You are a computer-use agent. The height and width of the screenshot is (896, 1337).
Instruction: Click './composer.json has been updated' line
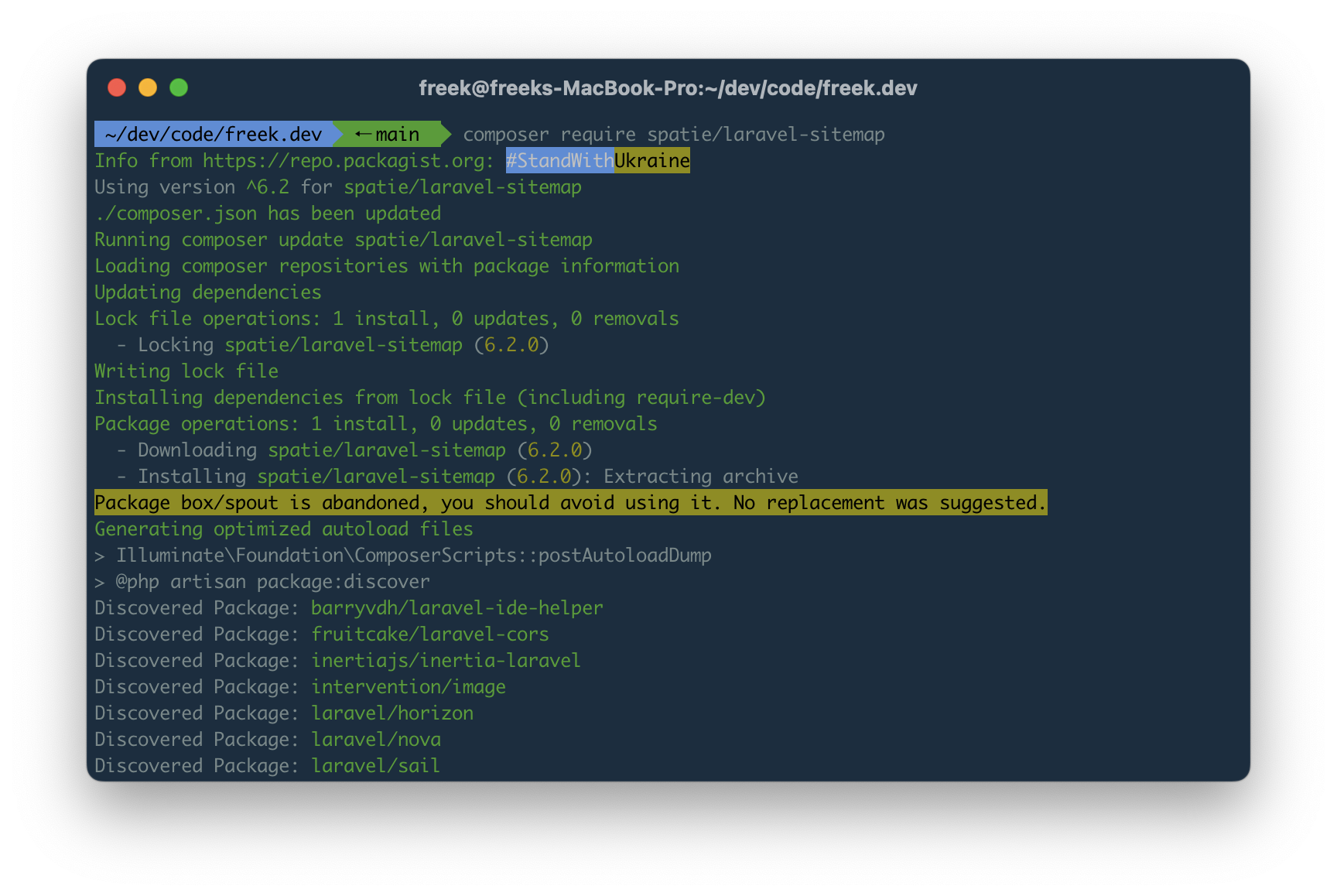(268, 214)
